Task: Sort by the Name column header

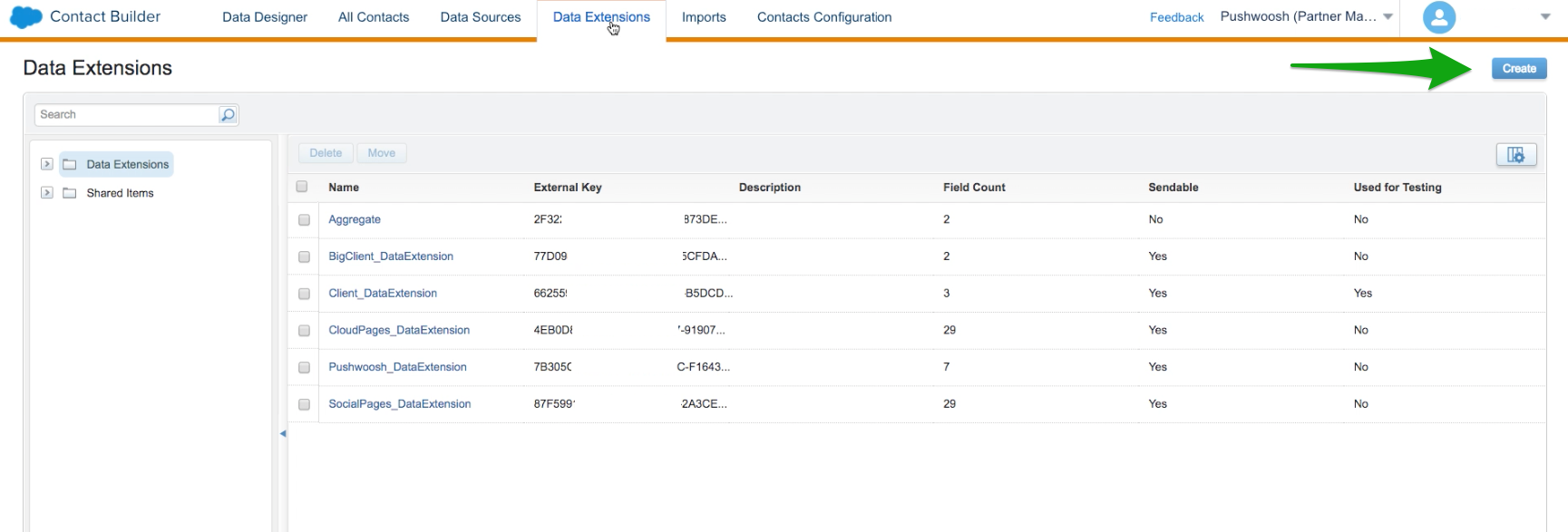Action: click(x=344, y=188)
